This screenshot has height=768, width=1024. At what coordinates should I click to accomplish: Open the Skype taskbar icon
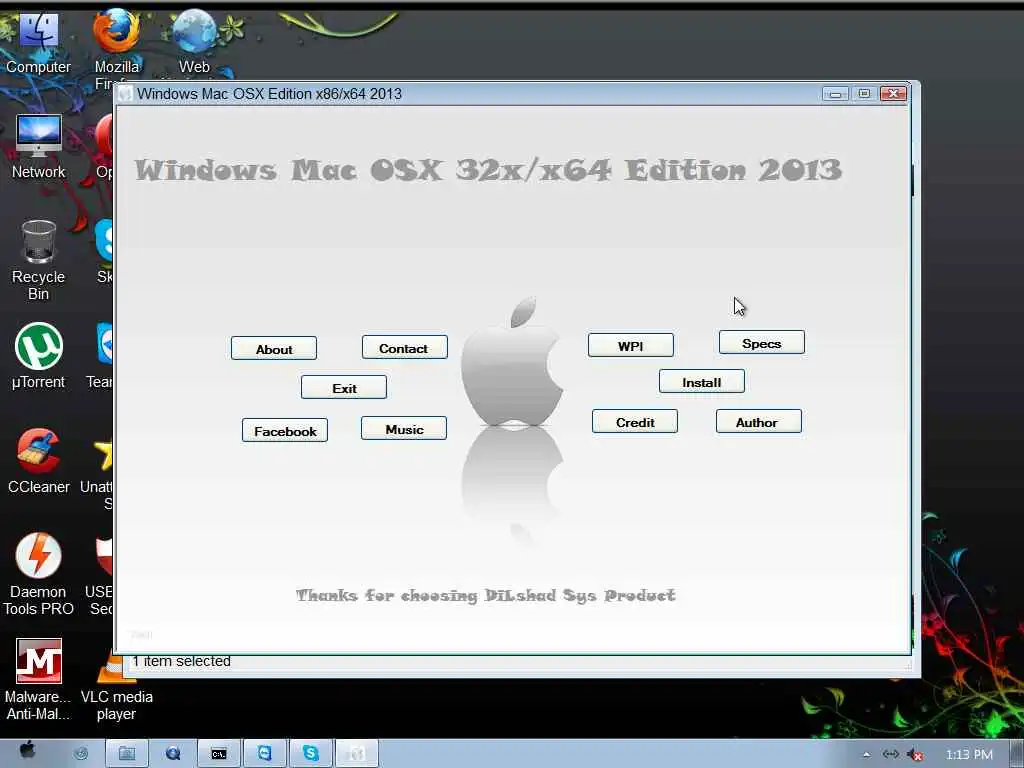coord(311,754)
